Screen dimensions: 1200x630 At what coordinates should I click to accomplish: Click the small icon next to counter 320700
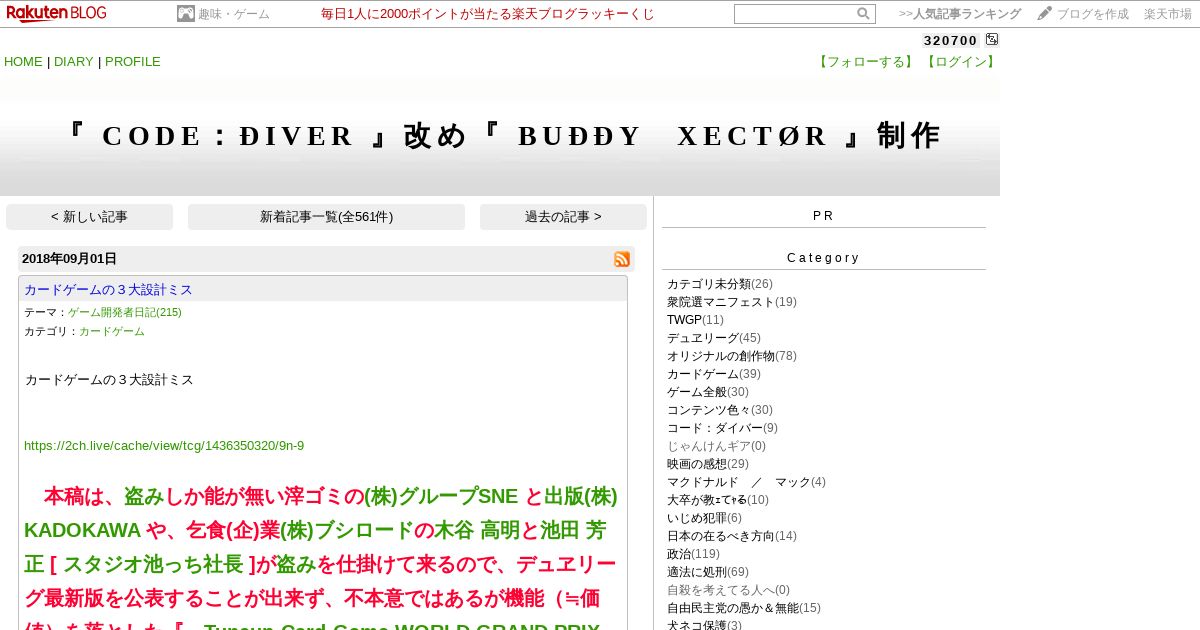click(992, 40)
